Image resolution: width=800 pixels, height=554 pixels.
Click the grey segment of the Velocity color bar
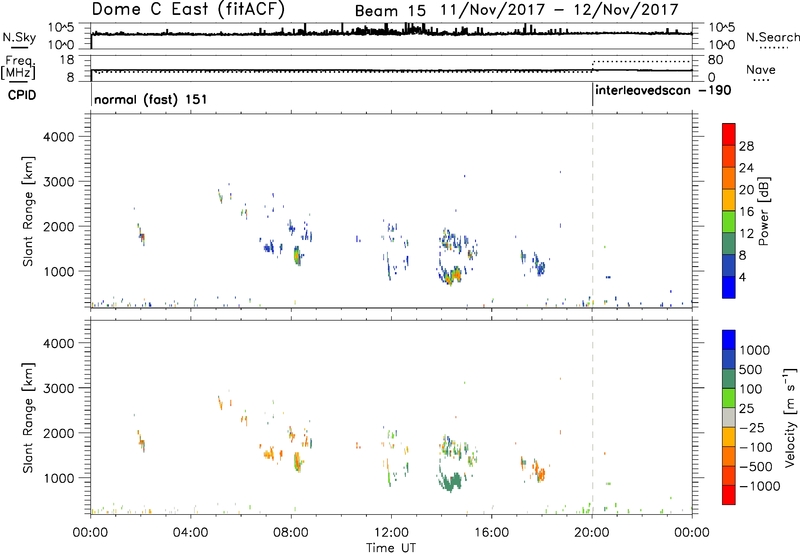[729, 417]
